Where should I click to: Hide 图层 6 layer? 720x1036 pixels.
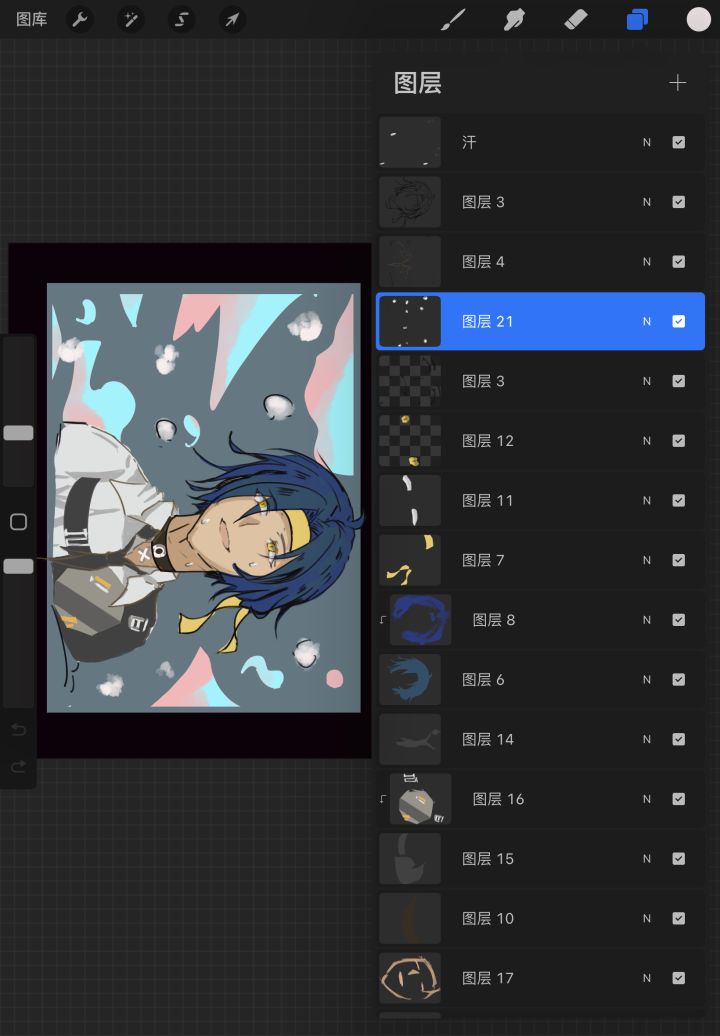[x=678, y=679]
